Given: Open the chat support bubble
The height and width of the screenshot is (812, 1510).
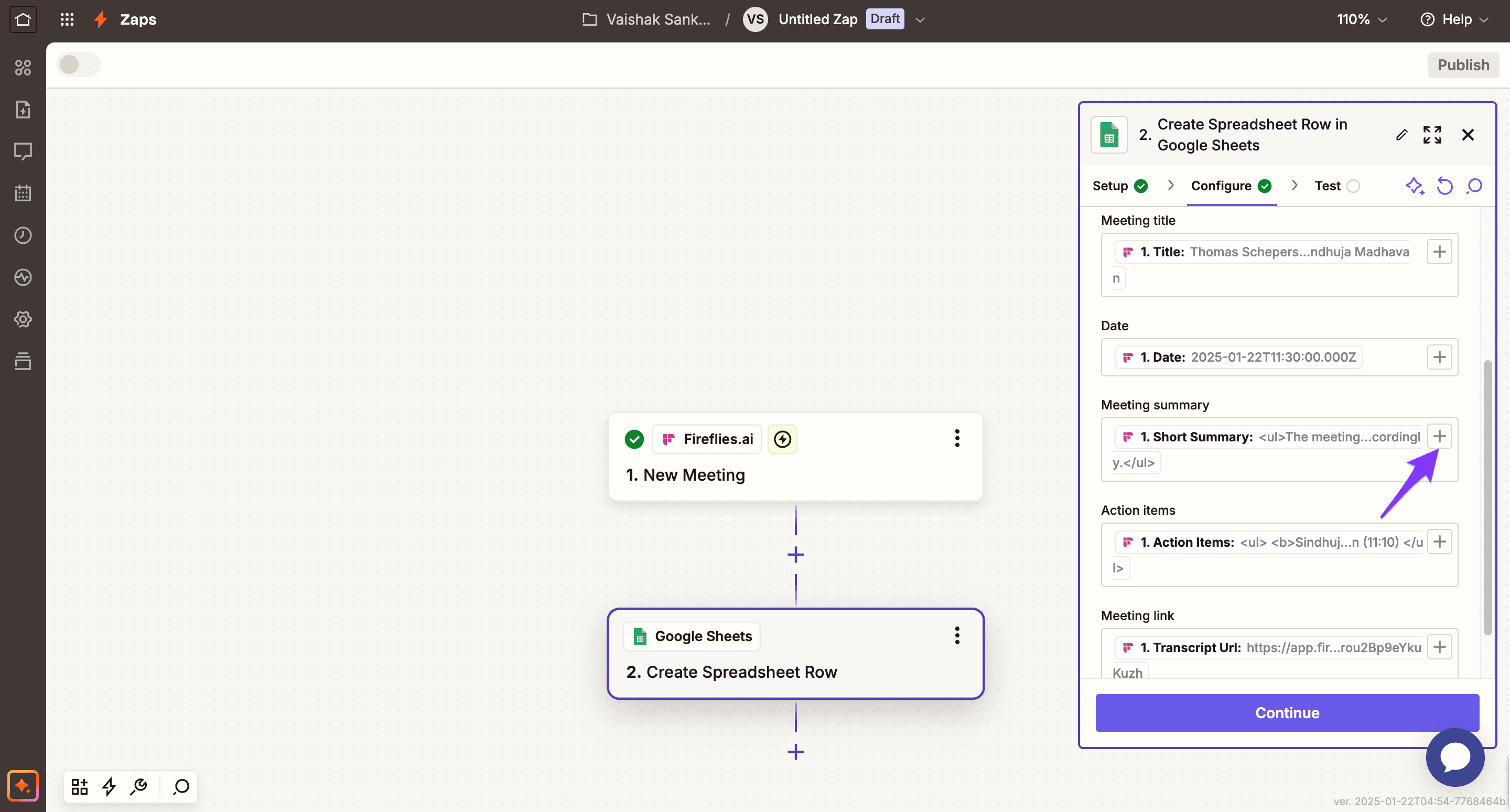Looking at the screenshot, I should 1455,757.
